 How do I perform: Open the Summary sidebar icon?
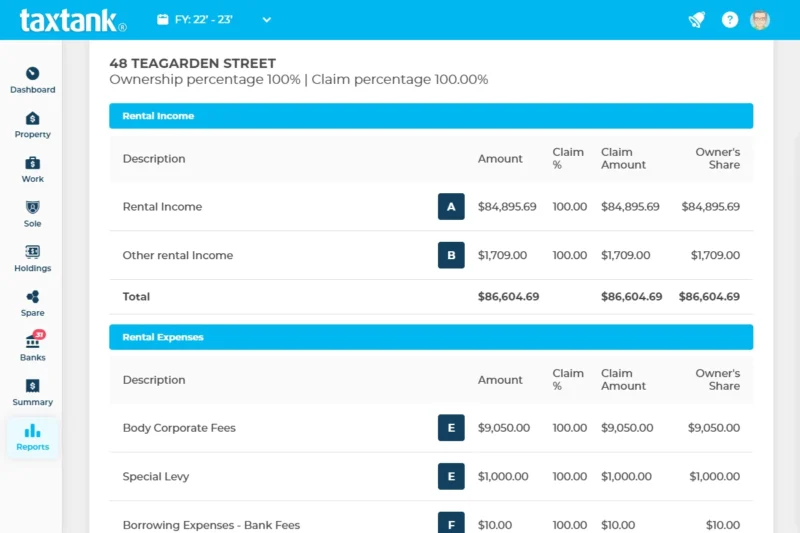tap(33, 386)
